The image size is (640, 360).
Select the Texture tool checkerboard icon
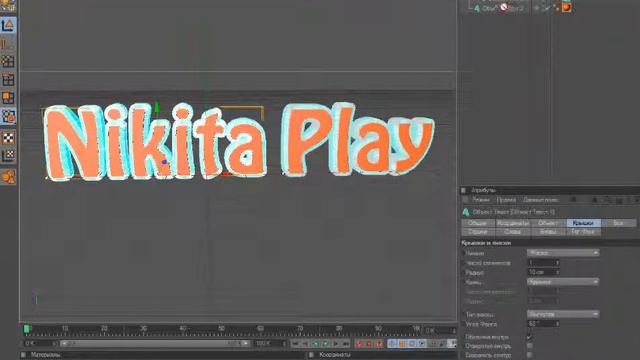click(8, 138)
